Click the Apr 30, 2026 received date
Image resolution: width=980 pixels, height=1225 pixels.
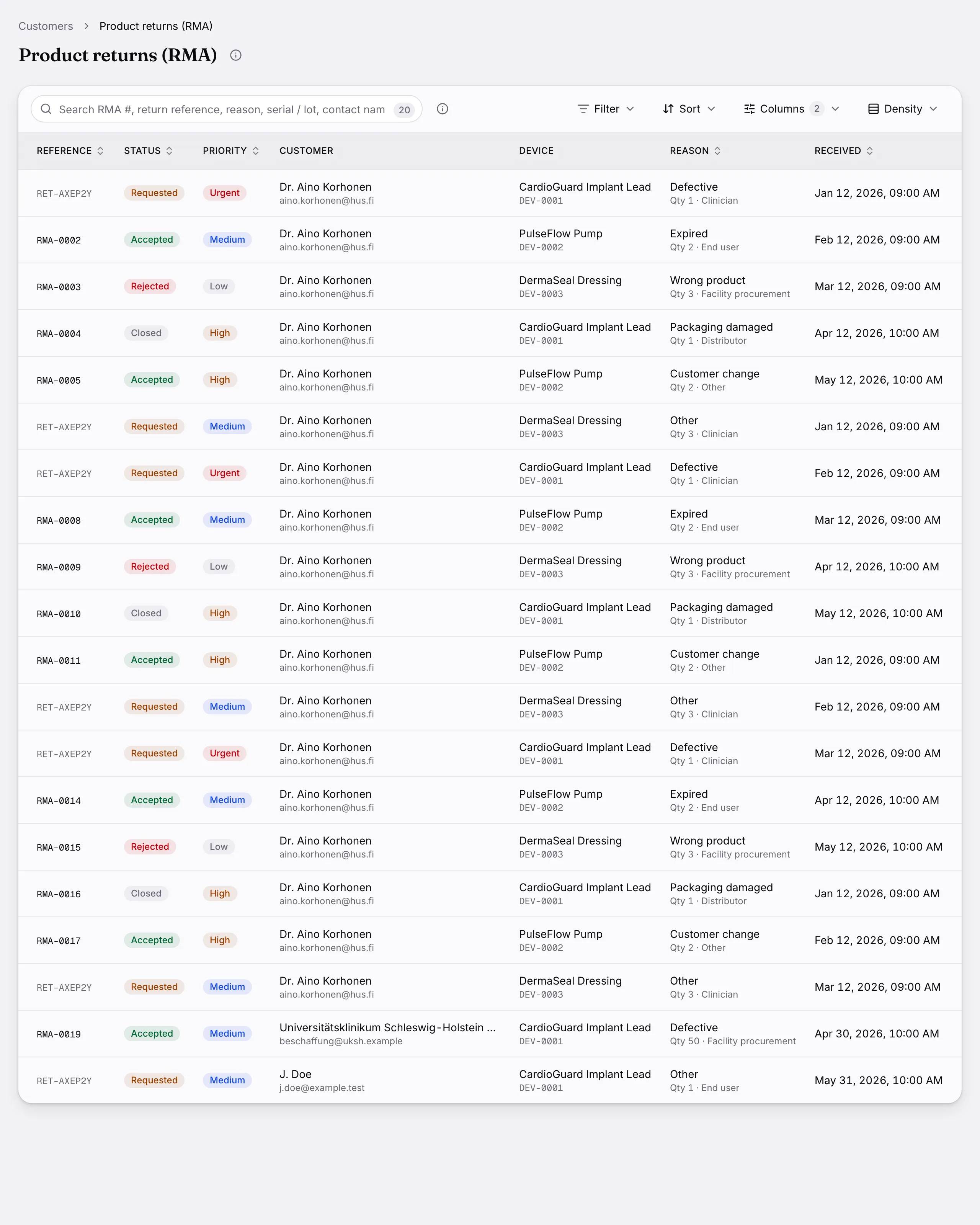pyautogui.click(x=877, y=1034)
